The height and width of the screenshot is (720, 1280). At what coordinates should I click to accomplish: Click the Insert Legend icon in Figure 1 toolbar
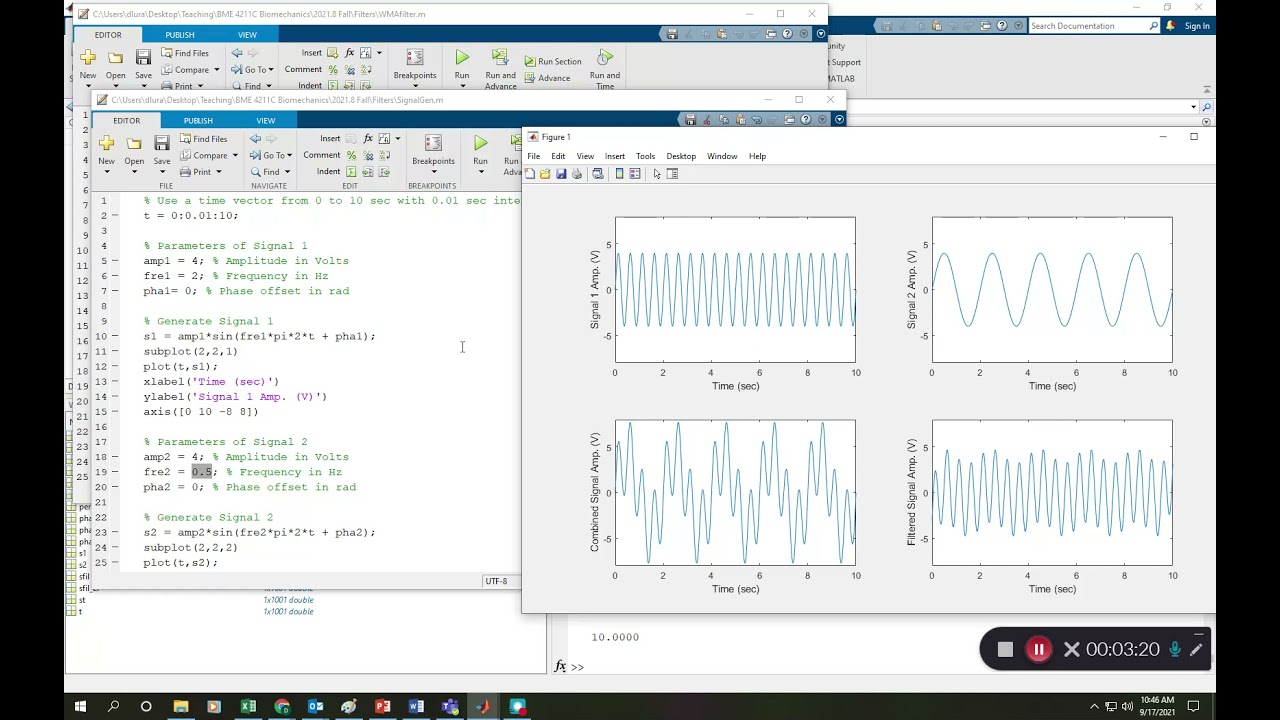634,174
